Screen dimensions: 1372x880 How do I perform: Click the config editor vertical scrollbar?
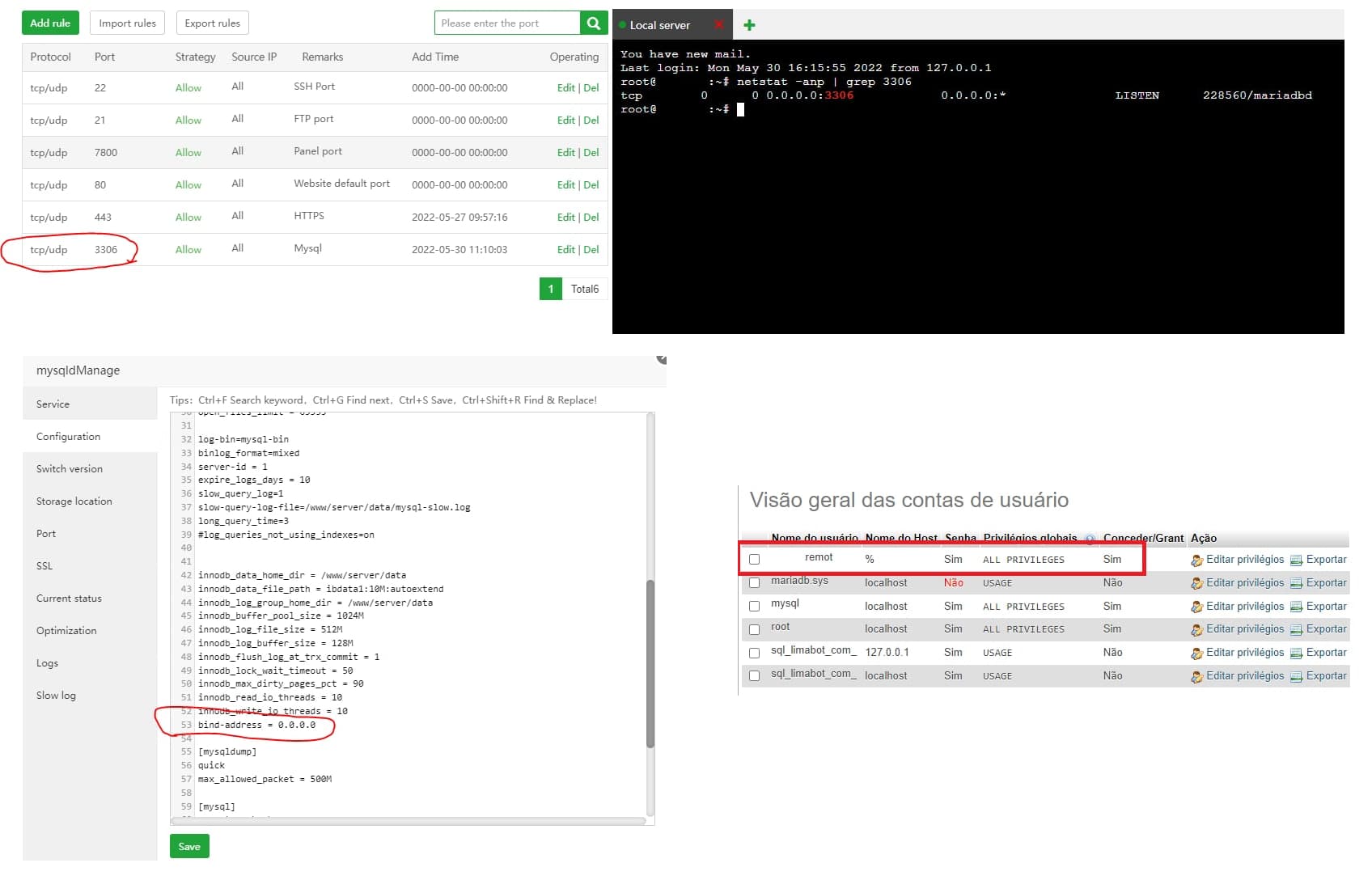tap(650, 663)
